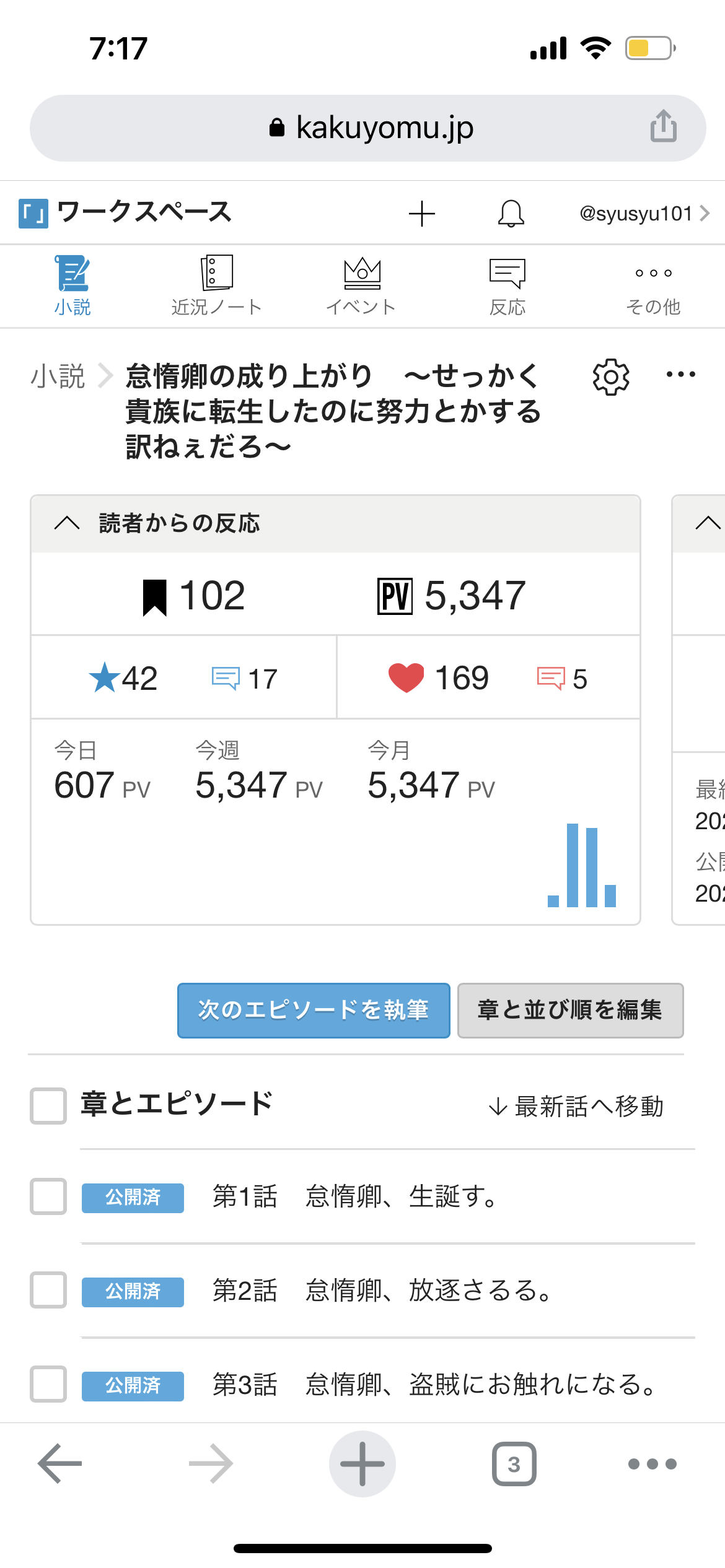Toggle the 章とエピソード select-all checkbox
This screenshot has height=1568, width=725.
(x=48, y=1105)
